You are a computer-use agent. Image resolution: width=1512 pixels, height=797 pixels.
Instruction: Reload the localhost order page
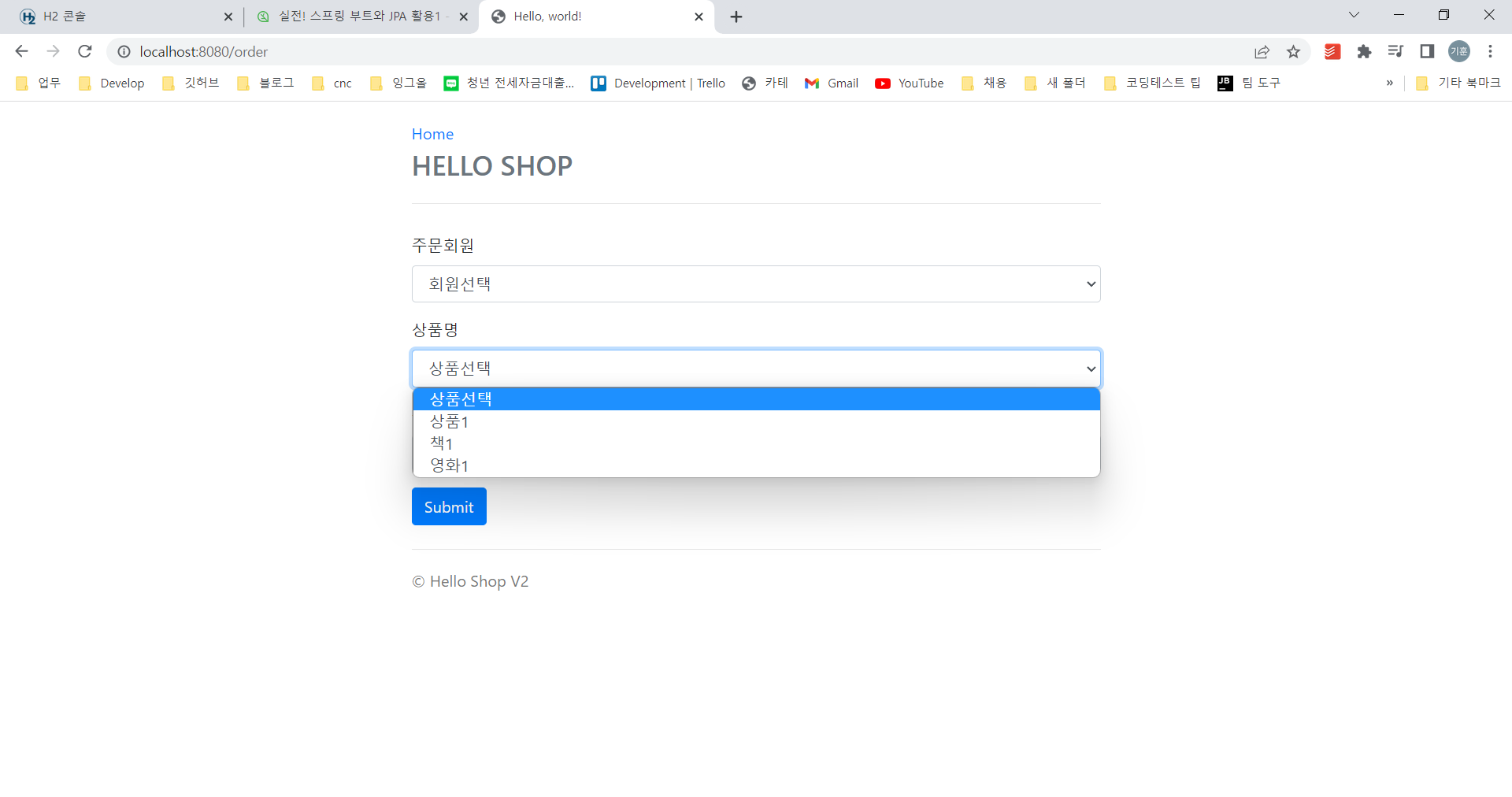(x=85, y=51)
